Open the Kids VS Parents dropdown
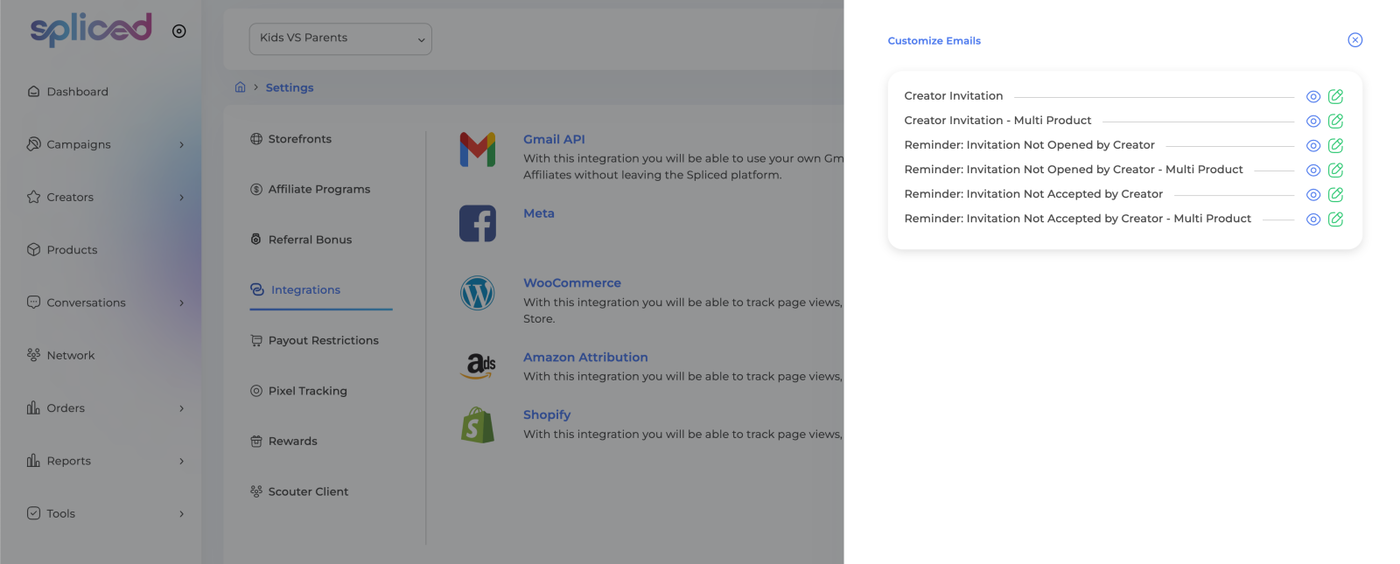Viewport: 1400px width, 564px height. pos(340,39)
